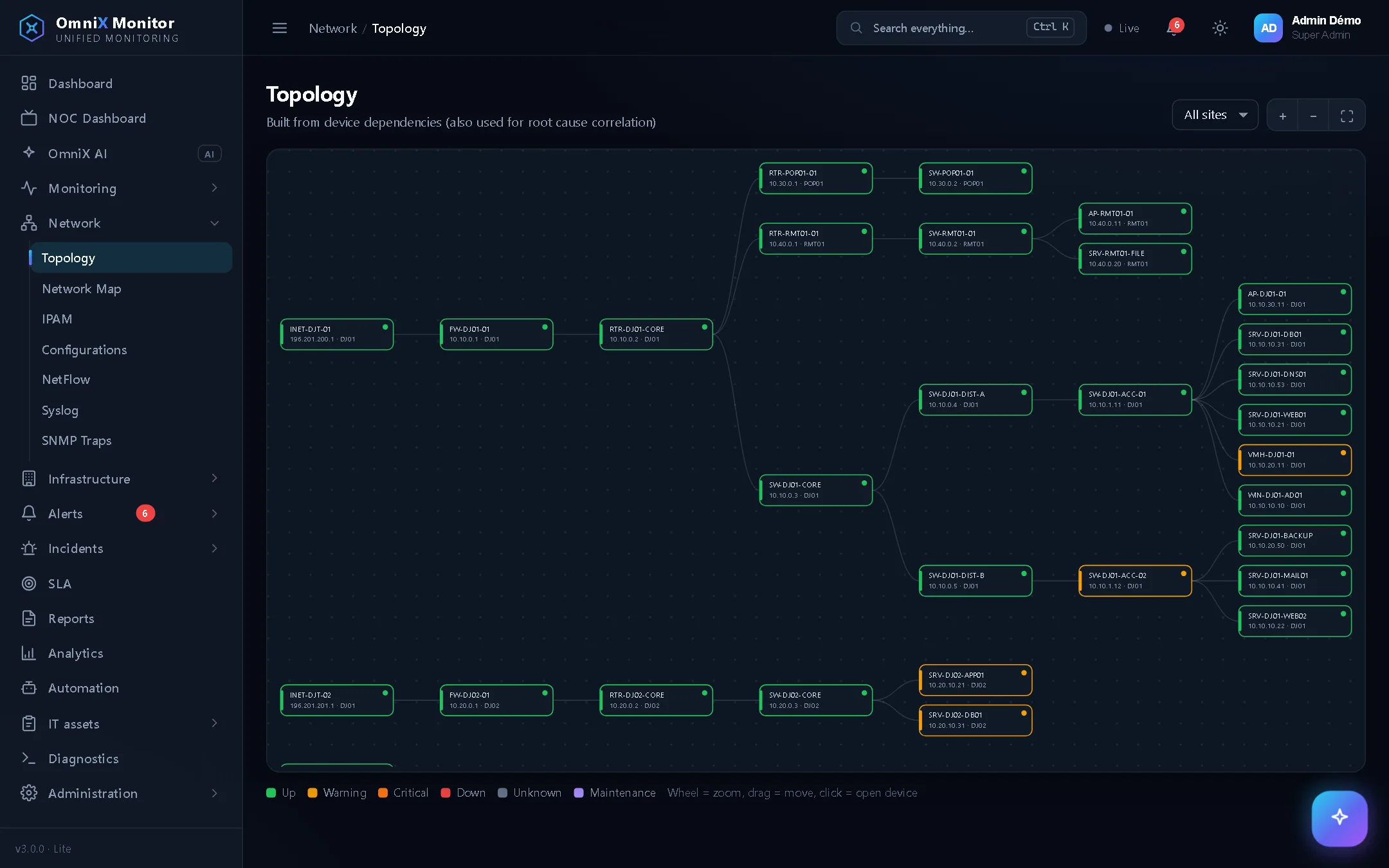
Task: Focus the Search everything field
Action: pos(961,28)
